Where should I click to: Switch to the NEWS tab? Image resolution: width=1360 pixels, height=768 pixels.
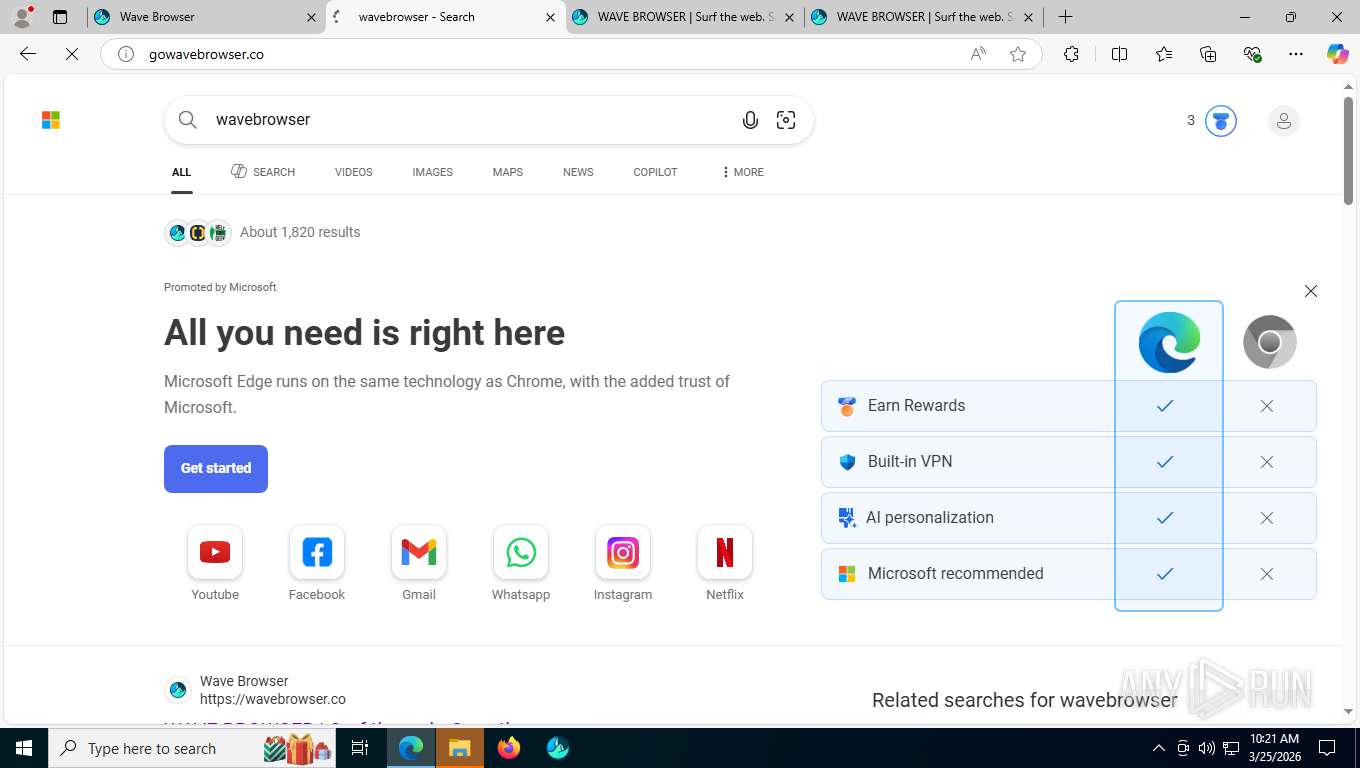[x=578, y=172]
